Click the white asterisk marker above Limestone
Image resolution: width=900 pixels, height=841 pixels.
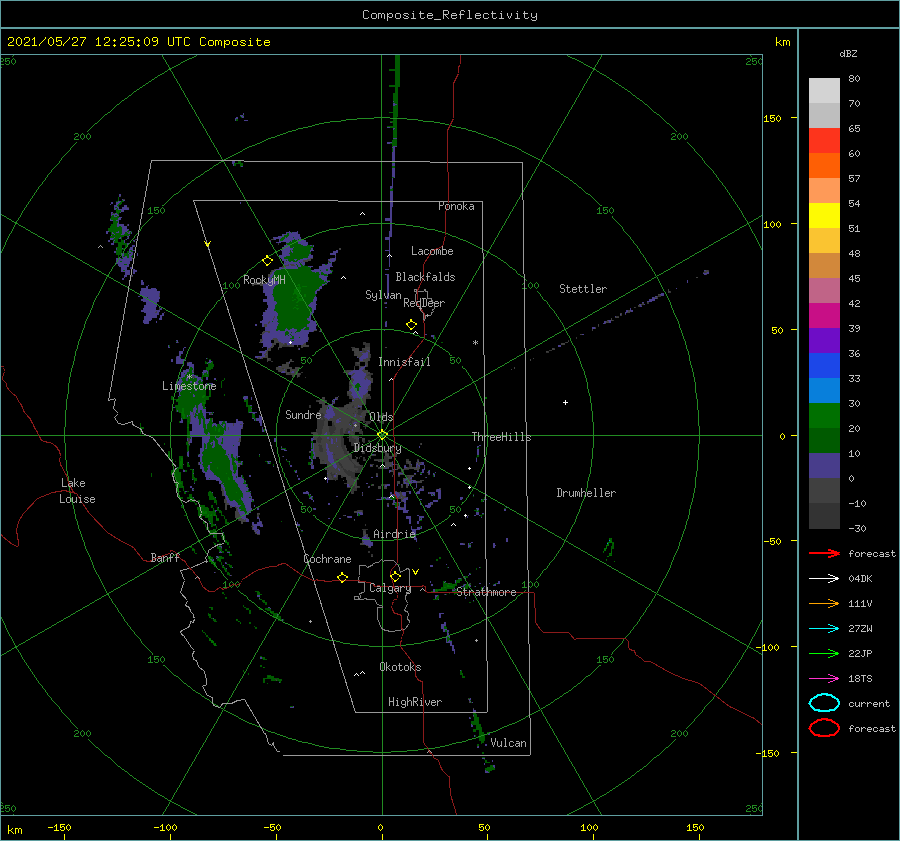[x=189, y=377]
